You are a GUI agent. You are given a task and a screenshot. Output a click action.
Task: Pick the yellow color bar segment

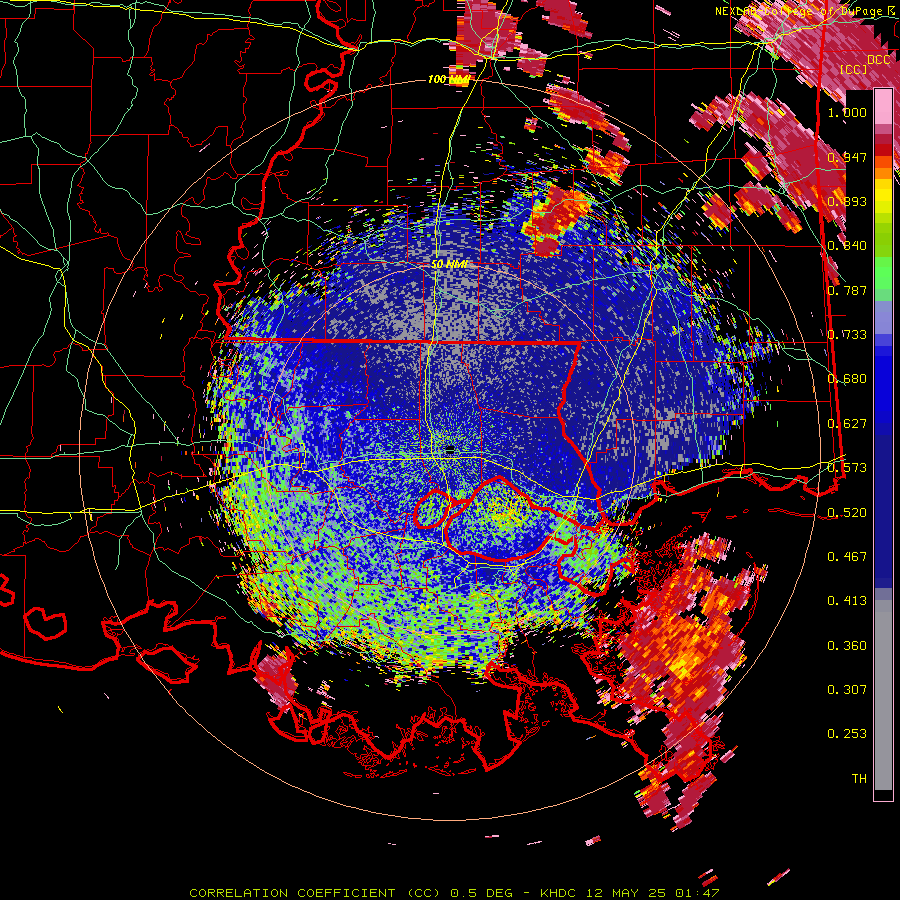883,196
